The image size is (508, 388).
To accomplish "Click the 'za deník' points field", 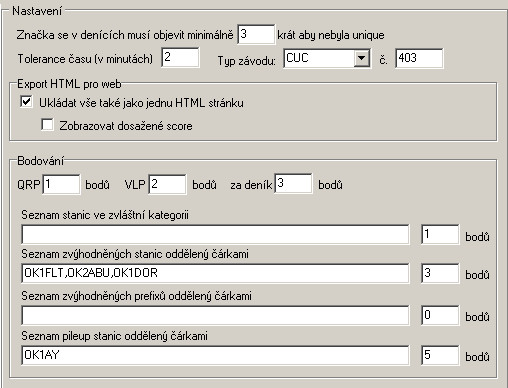I will click(x=293, y=183).
